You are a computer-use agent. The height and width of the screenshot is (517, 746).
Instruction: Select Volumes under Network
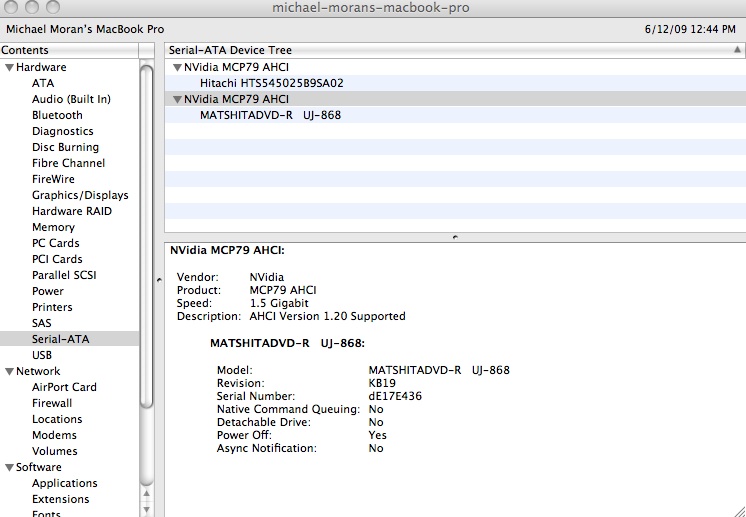[x=55, y=451]
